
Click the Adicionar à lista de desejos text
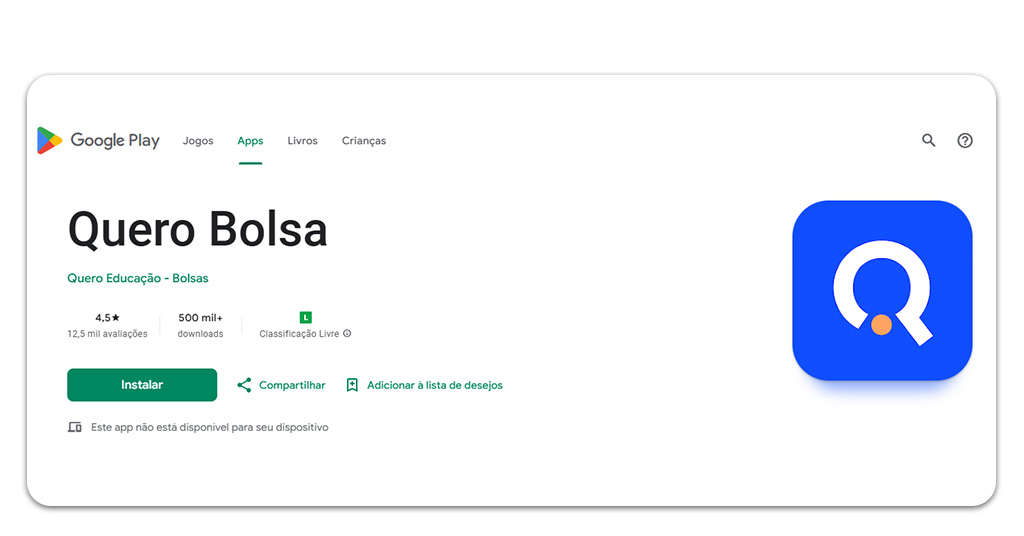click(435, 385)
